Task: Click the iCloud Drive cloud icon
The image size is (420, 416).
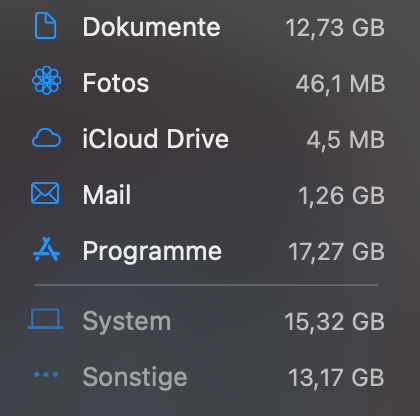Action: pyautogui.click(x=46, y=138)
